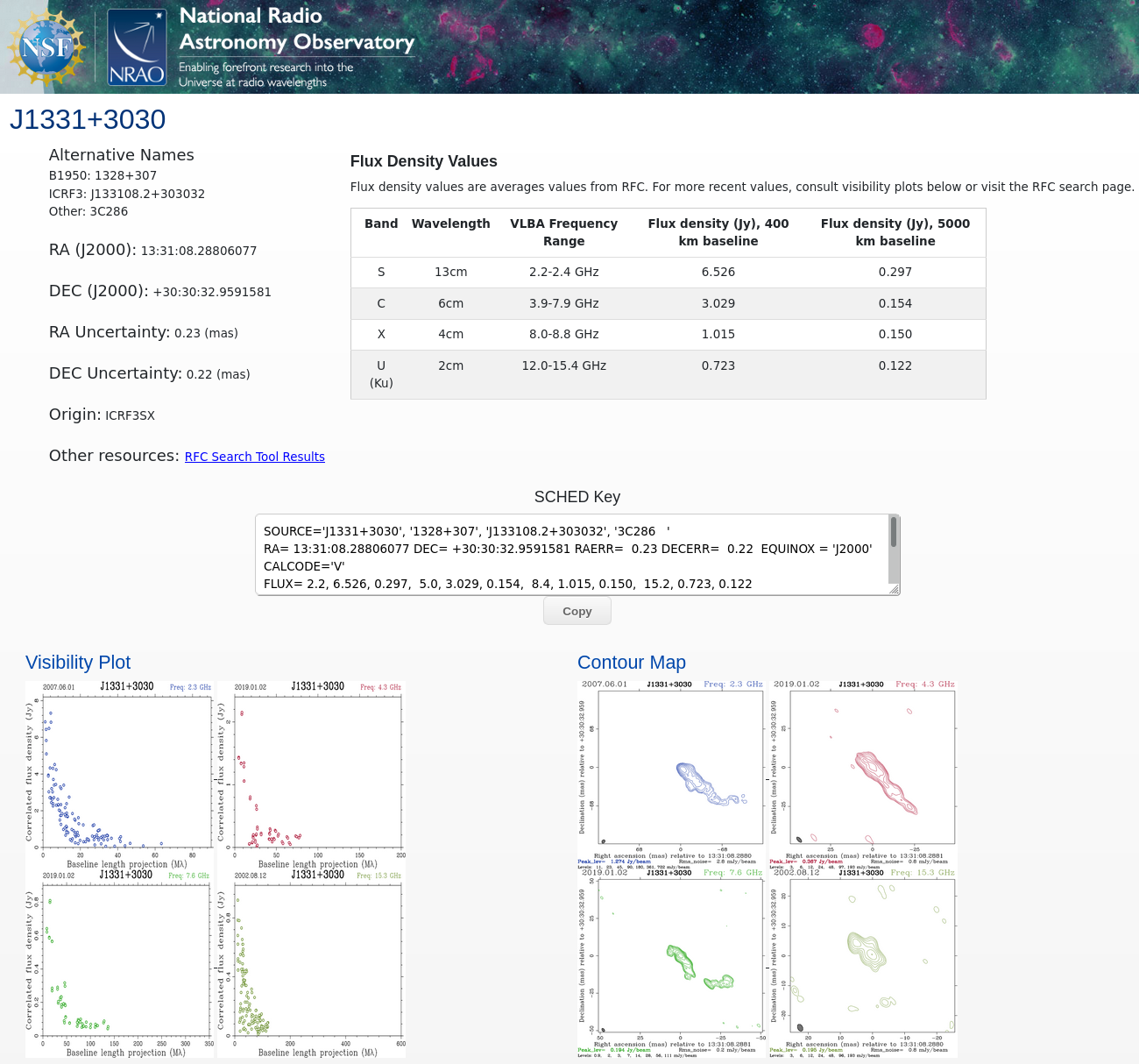The image size is (1139, 1064).
Task: Click the Contour Map section heading
Action: tap(631, 663)
